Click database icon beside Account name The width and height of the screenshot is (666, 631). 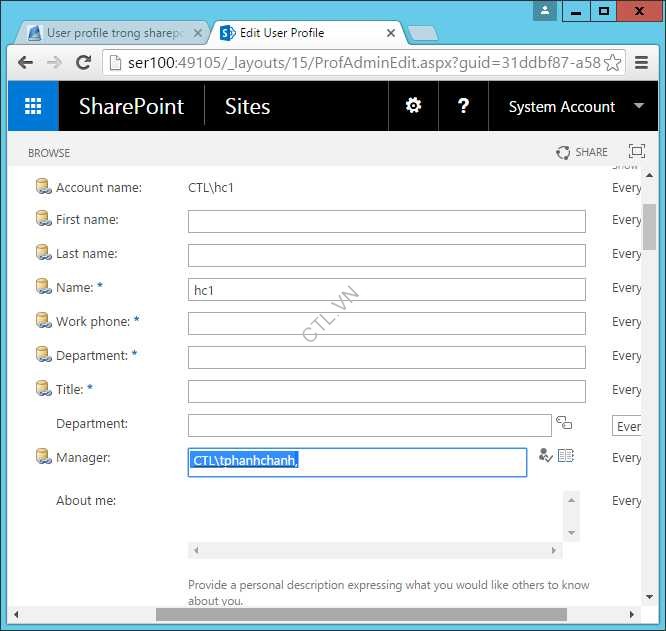click(x=43, y=186)
